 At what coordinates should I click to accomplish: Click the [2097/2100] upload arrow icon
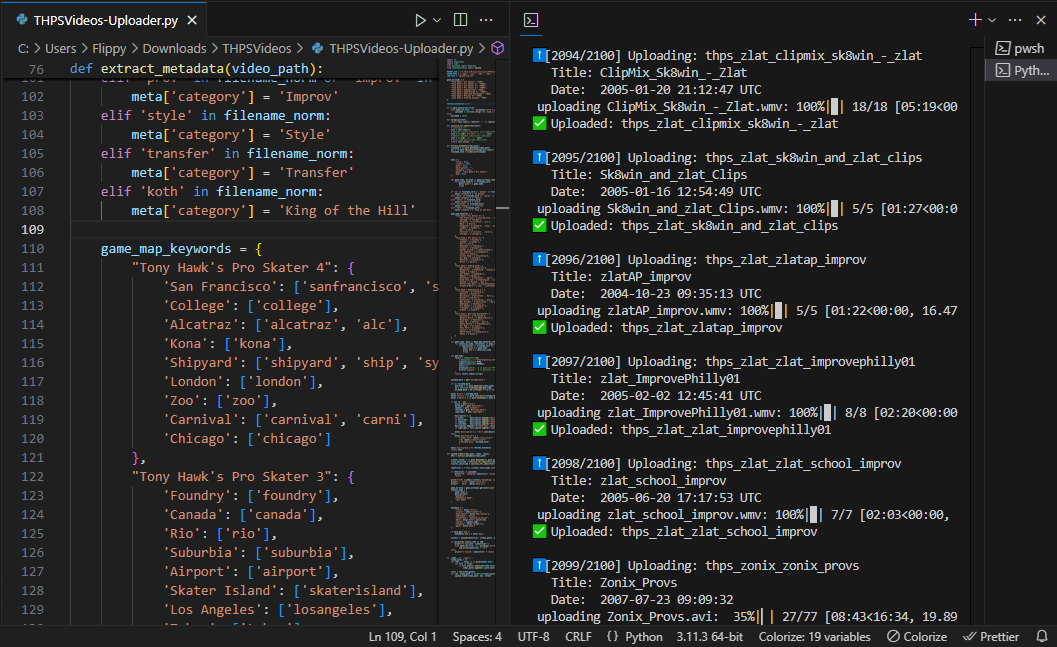[x=539, y=361]
